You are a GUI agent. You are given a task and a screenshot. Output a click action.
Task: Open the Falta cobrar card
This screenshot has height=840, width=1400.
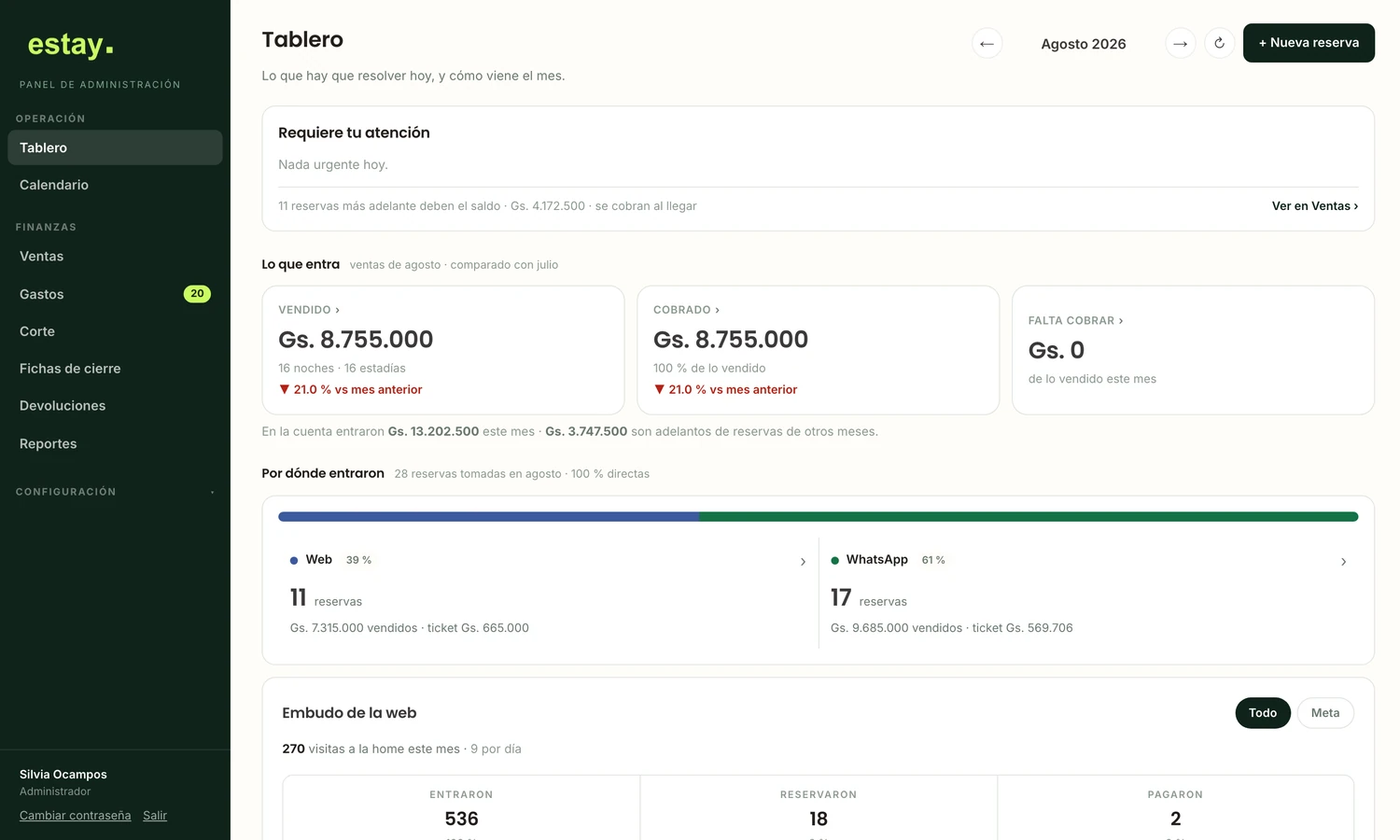coord(1193,350)
